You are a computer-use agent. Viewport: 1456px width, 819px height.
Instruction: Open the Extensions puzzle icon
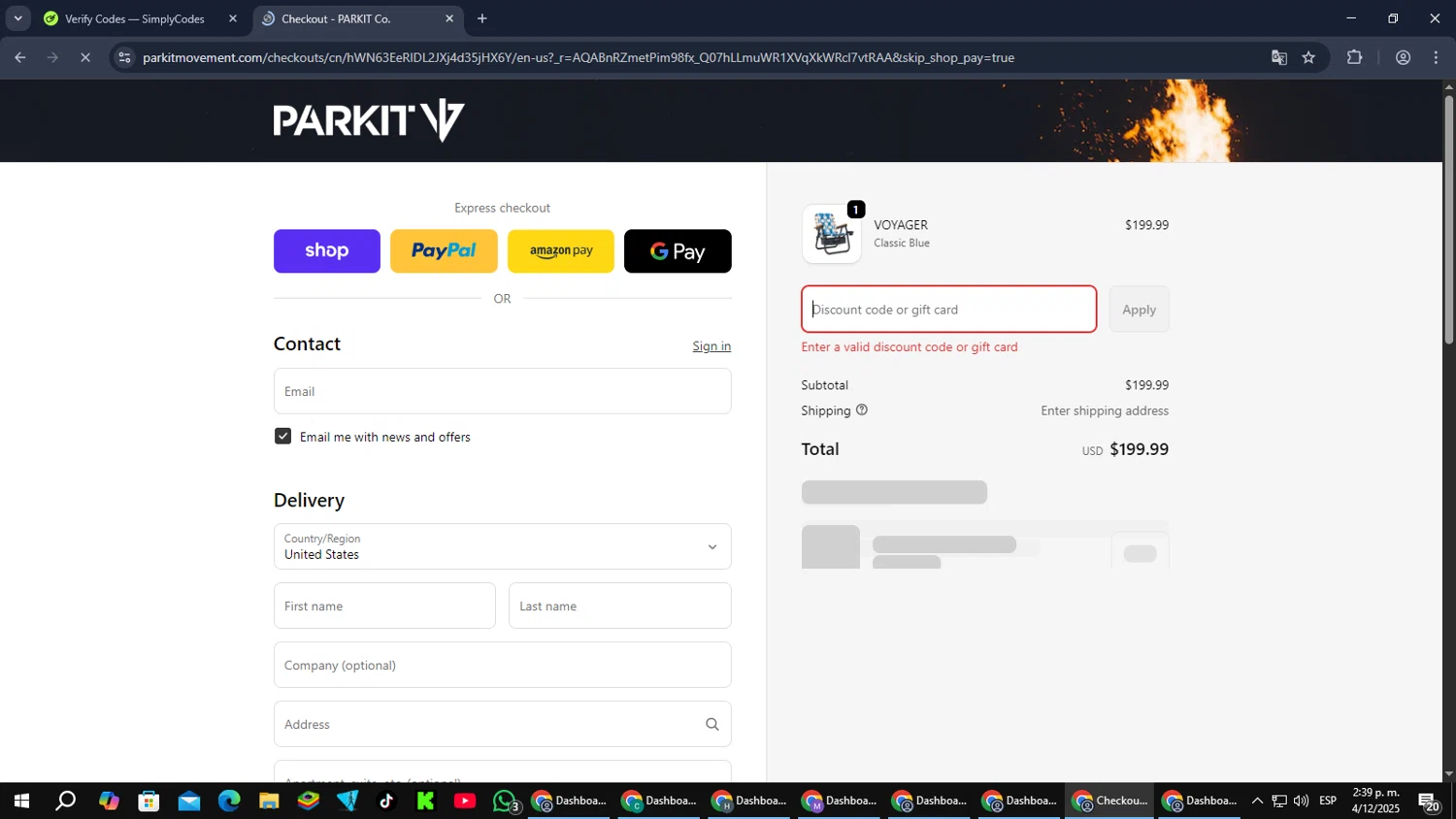click(x=1355, y=57)
